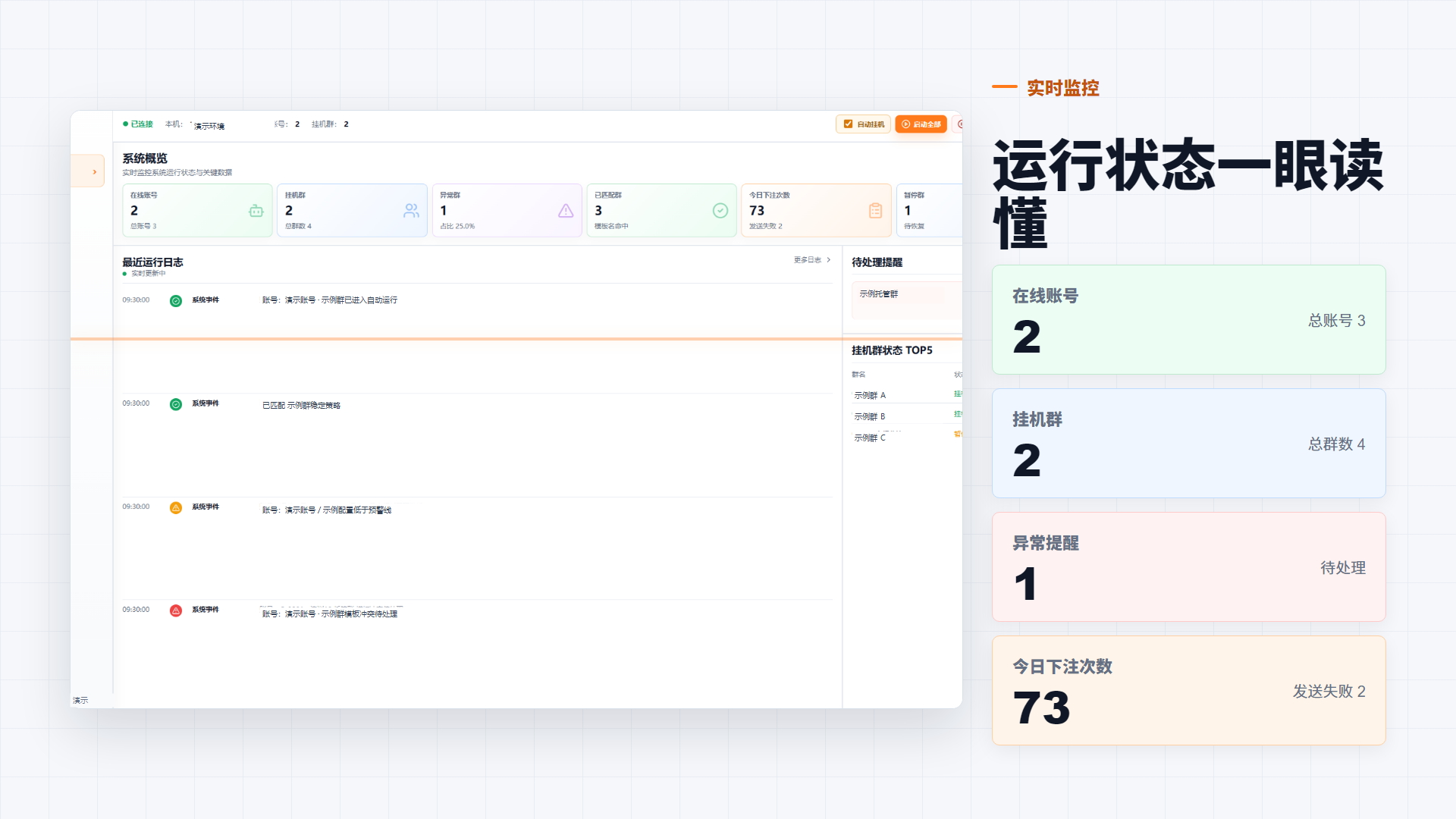Click orange warning icon of 低于预警线 log
This screenshot has height=819, width=1456.
point(176,507)
